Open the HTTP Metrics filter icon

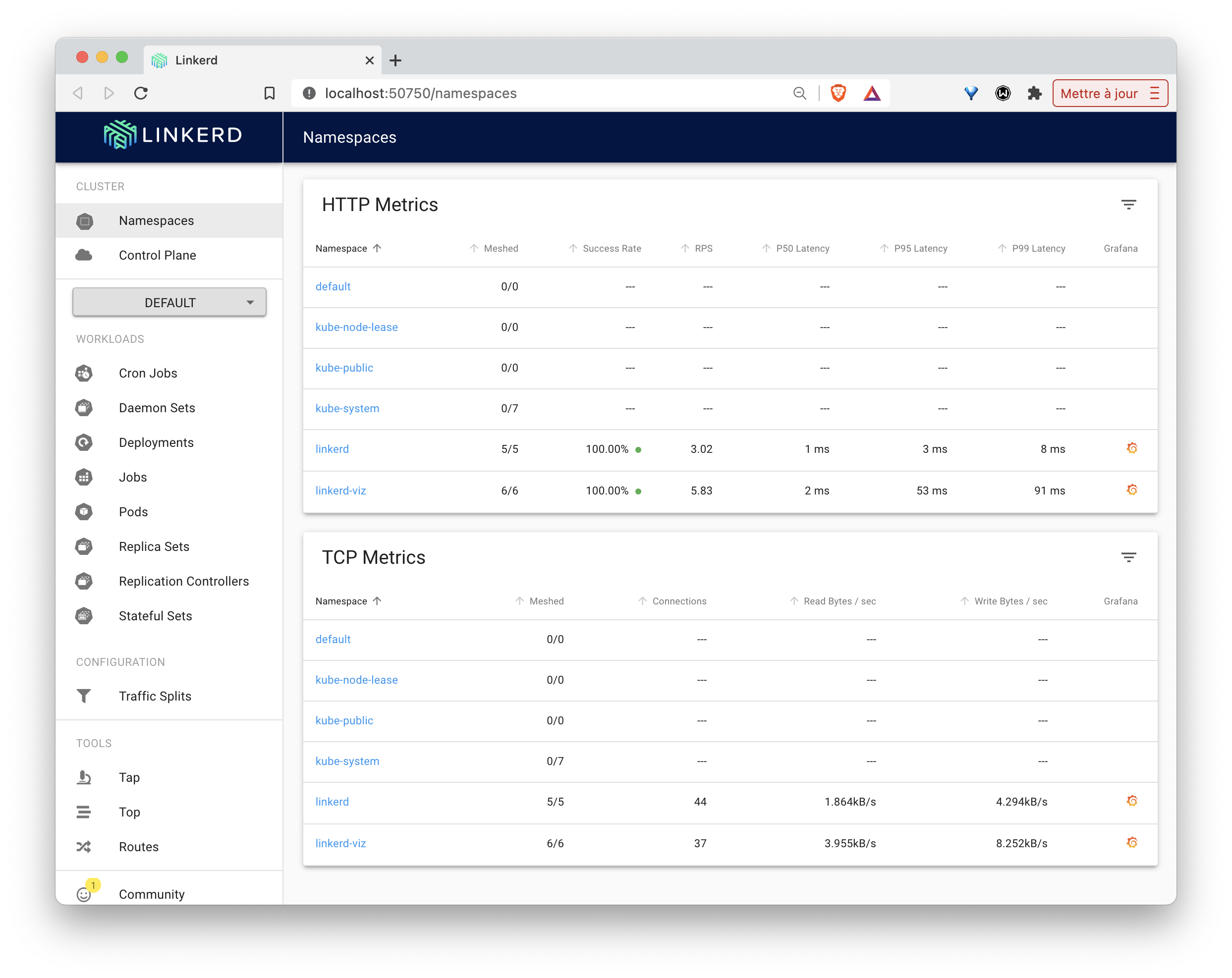[1128, 205]
